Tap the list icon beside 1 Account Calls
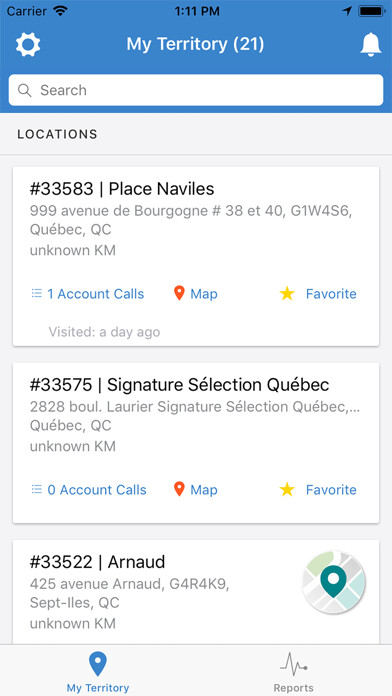The height and width of the screenshot is (696, 392). point(36,293)
